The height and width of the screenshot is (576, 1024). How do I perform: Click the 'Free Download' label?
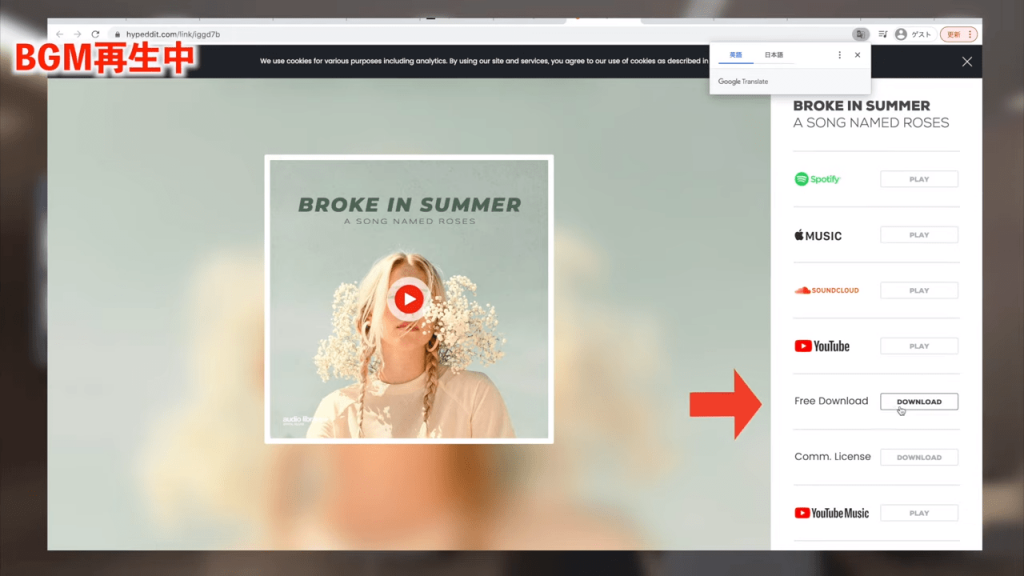(x=831, y=401)
